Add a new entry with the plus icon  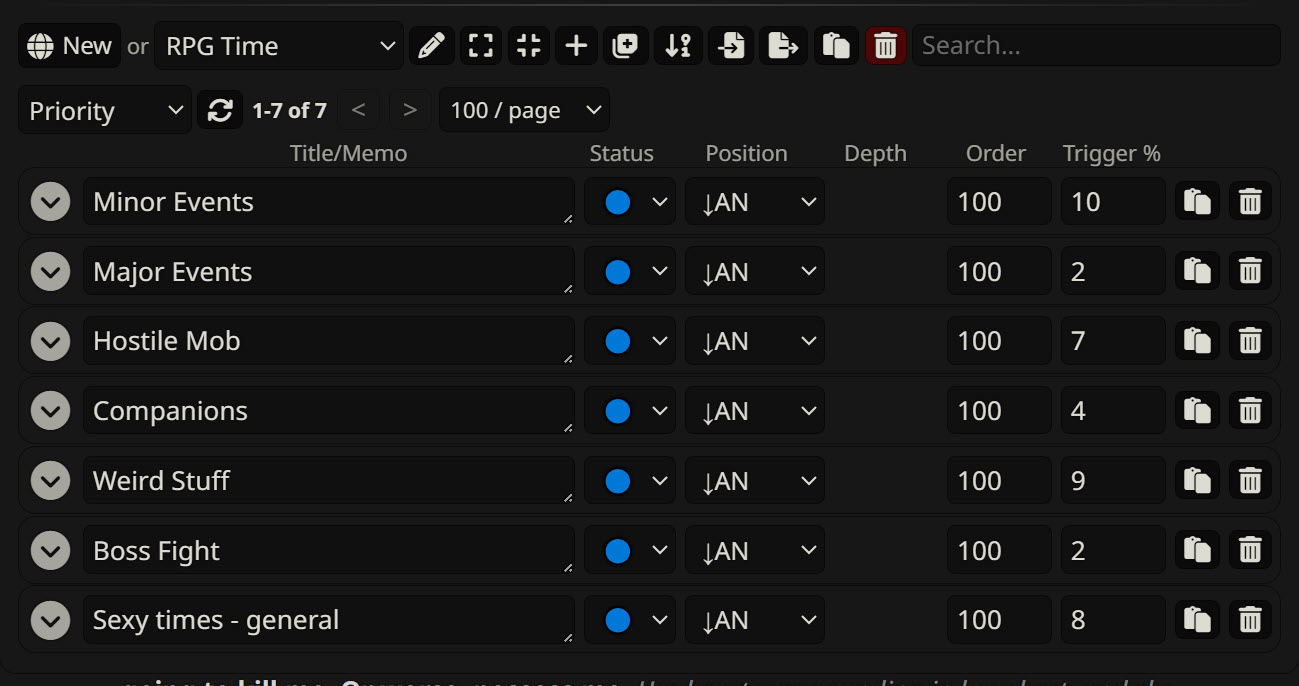pyautogui.click(x=577, y=46)
